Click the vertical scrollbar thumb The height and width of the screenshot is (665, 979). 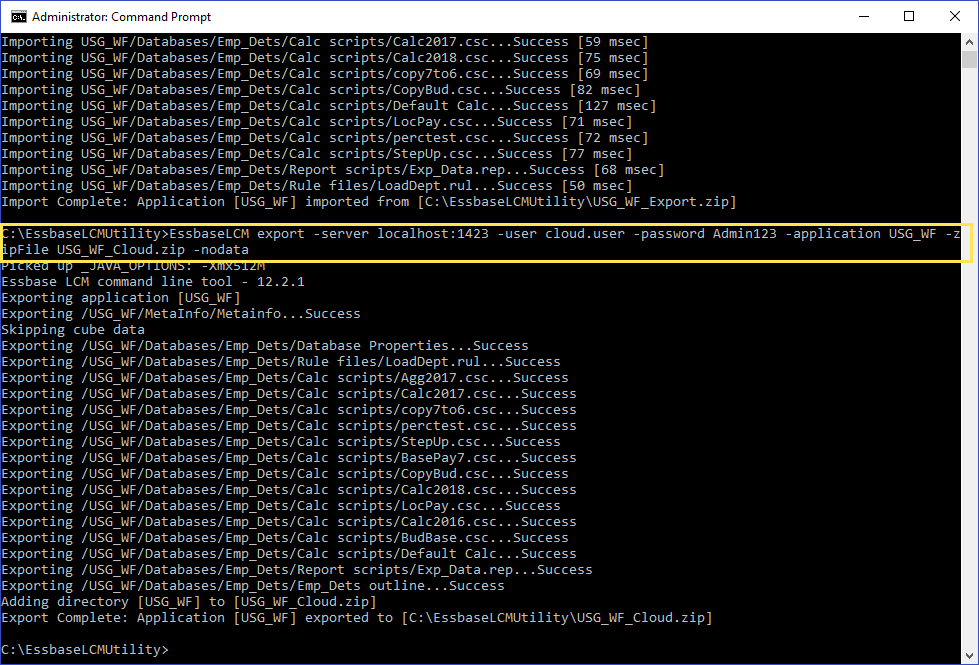(969, 58)
